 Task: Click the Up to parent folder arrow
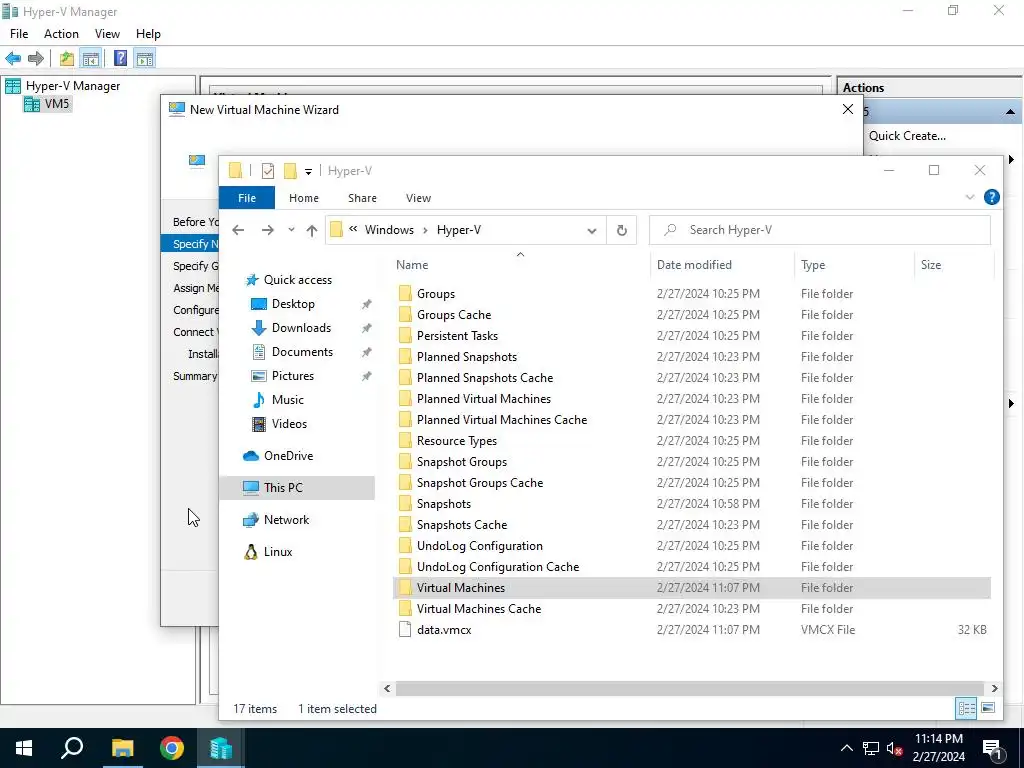point(312,231)
